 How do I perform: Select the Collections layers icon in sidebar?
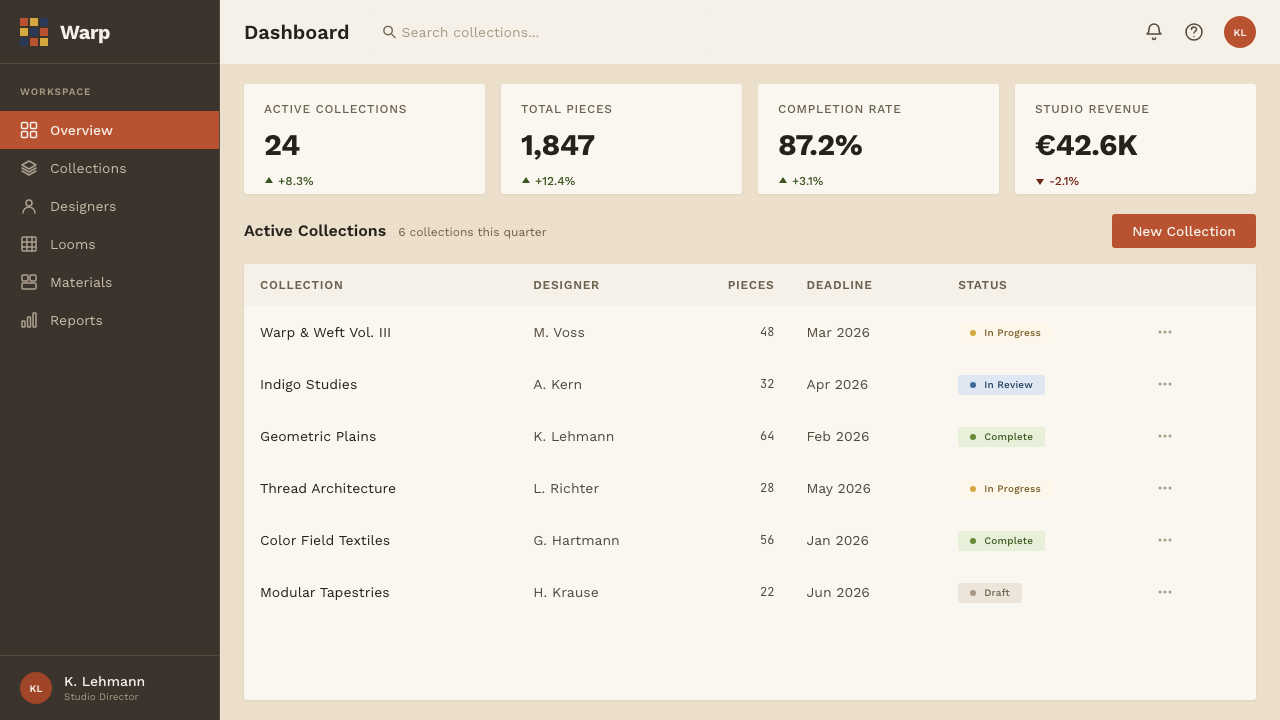click(29, 168)
